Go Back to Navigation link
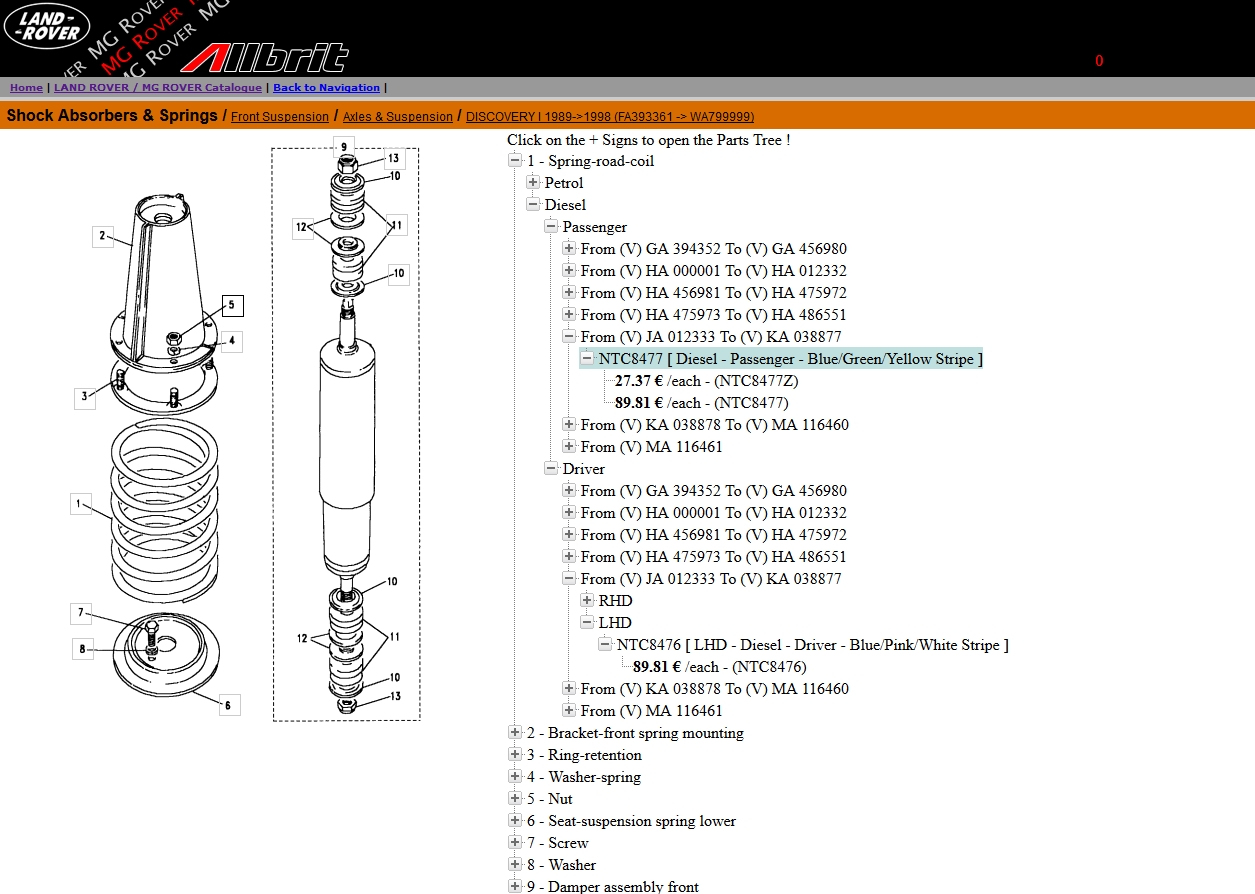The height and width of the screenshot is (894, 1255). 326,88
